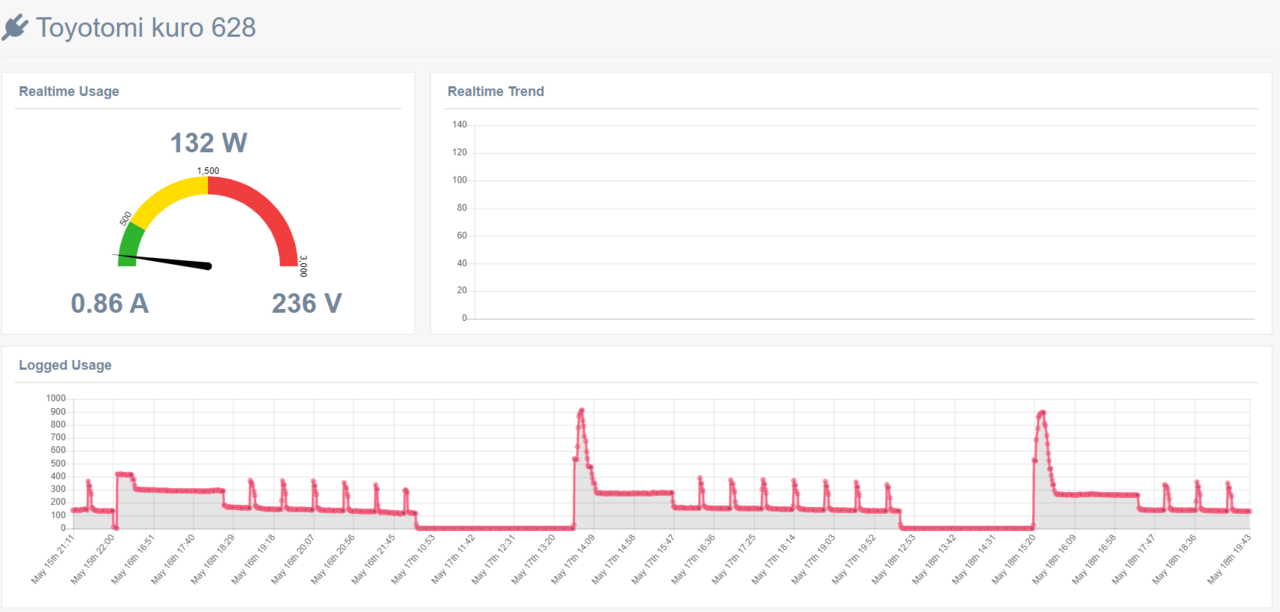Screen dimensions: 1280x612
Task: Click the May 17th 19:52 axis label
Action: pos(852,559)
